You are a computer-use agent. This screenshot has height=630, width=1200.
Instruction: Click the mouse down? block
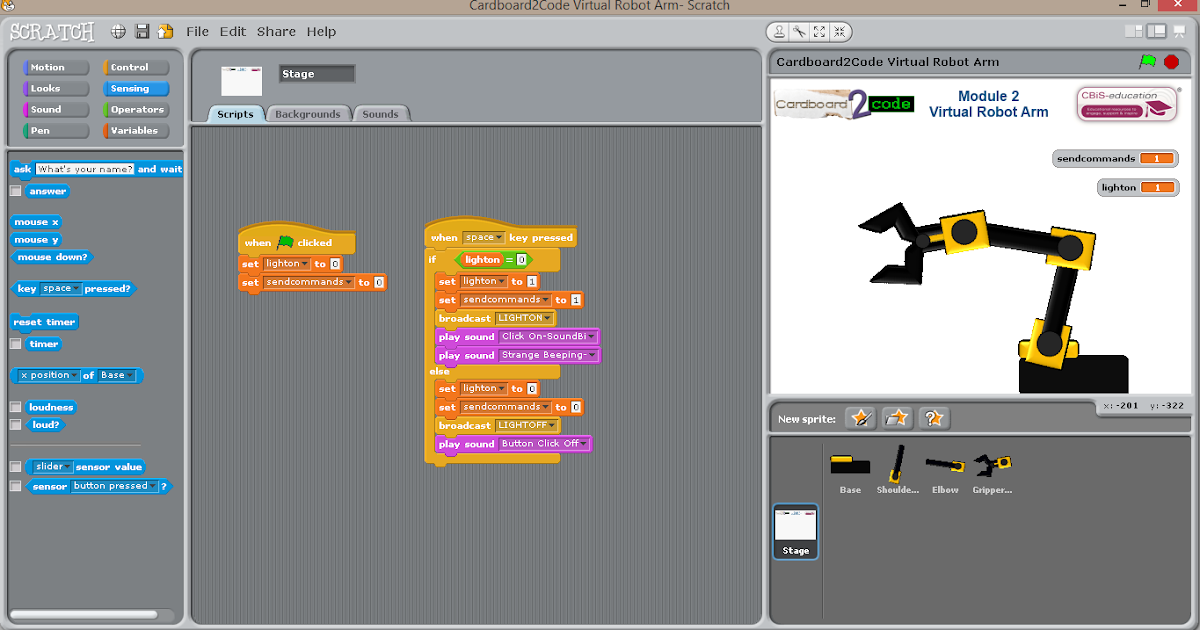pos(53,257)
